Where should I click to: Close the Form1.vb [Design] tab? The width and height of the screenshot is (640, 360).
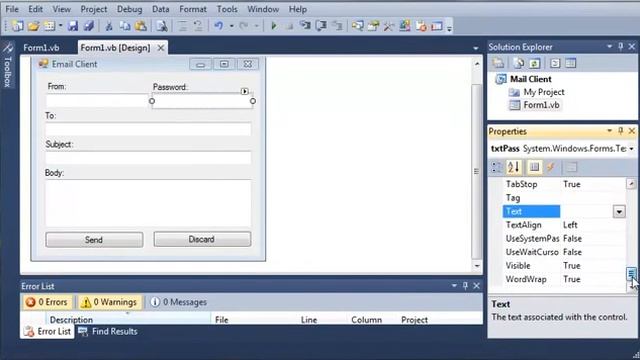click(161, 48)
